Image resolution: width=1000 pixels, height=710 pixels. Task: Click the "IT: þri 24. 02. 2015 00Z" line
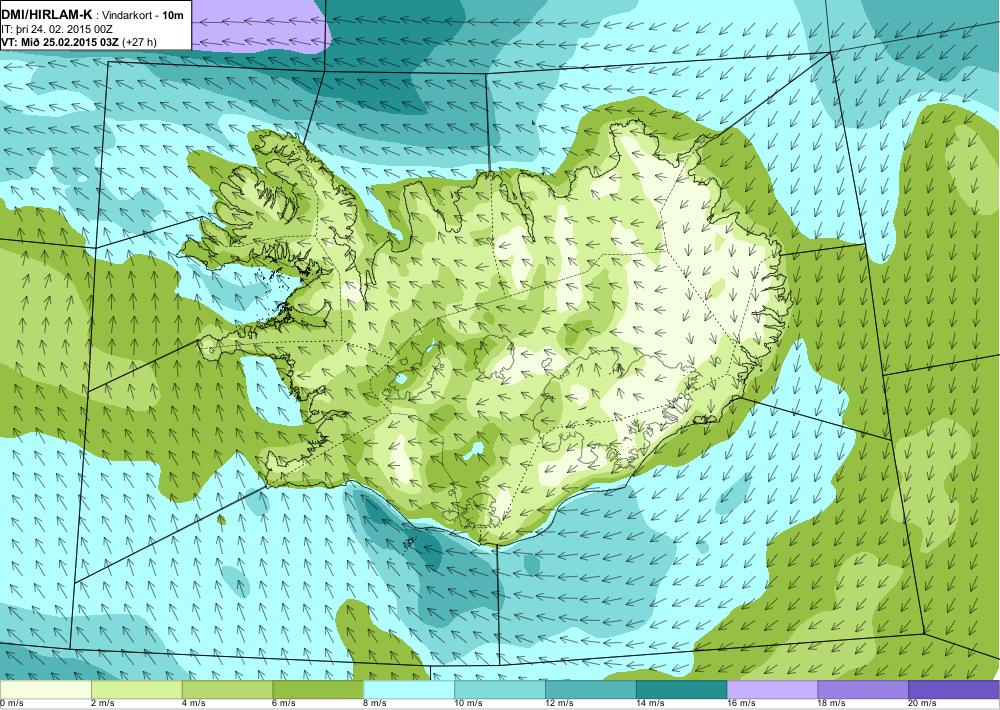pos(59,29)
